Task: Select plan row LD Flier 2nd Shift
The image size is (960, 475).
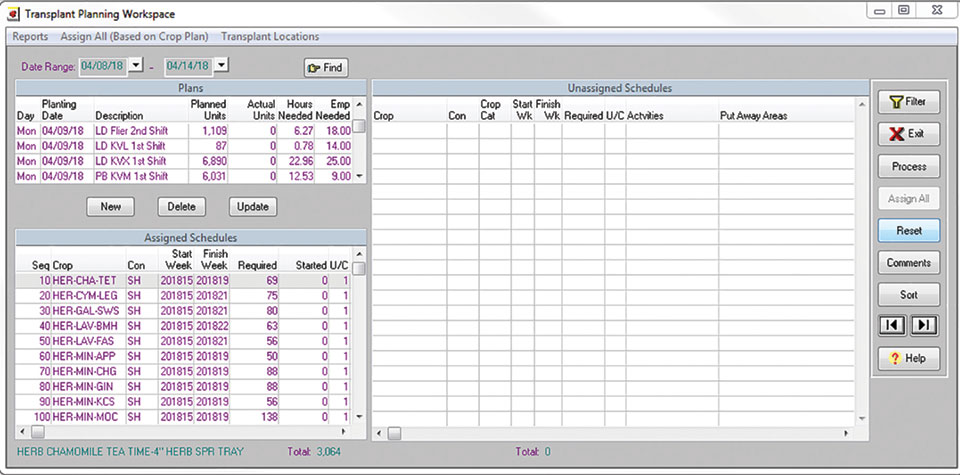Action: [184, 130]
